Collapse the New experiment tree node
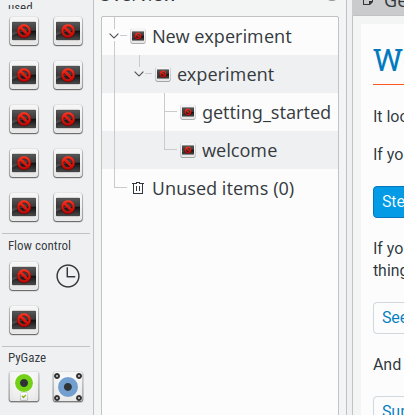 click(x=114, y=36)
